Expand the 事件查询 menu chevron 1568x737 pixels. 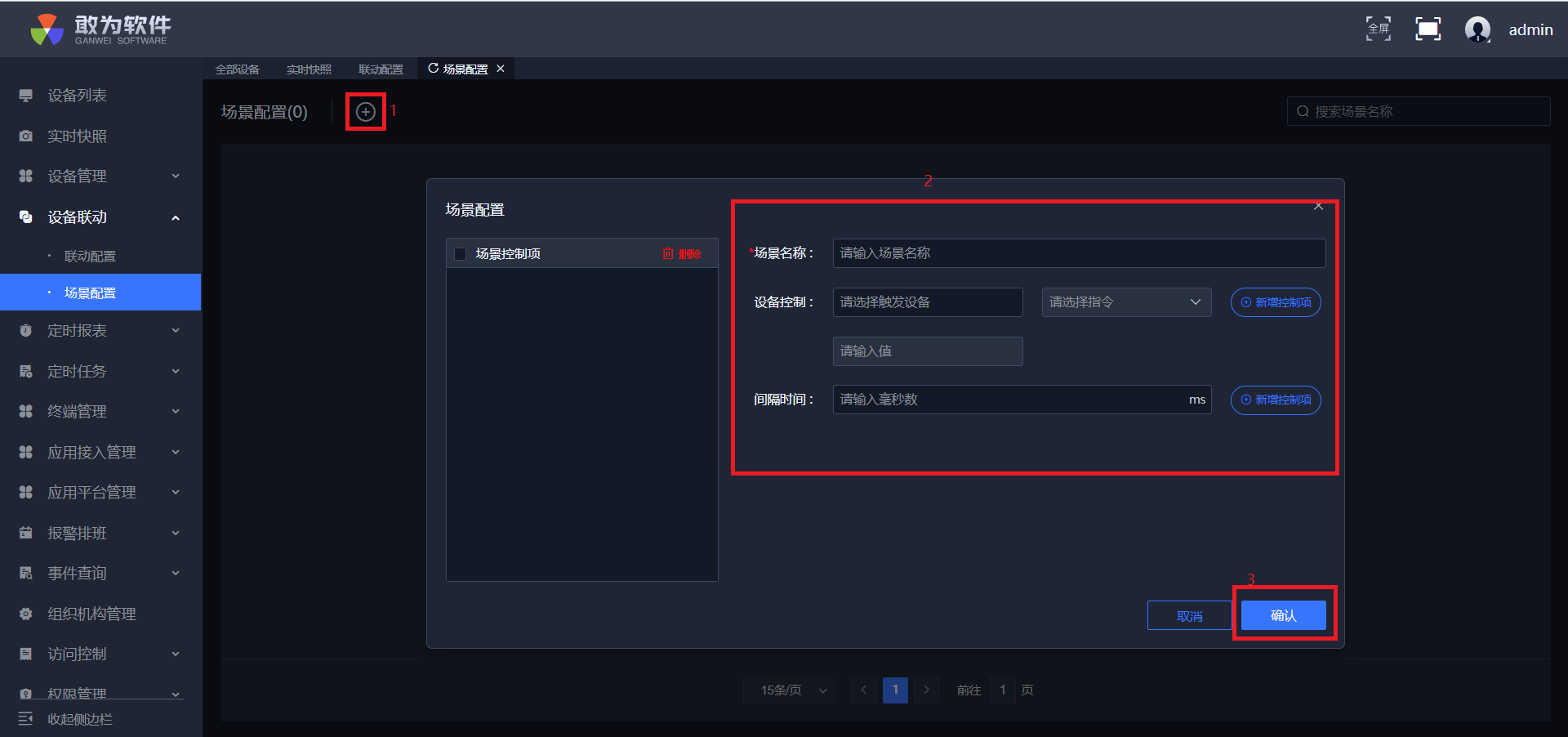[x=176, y=574]
